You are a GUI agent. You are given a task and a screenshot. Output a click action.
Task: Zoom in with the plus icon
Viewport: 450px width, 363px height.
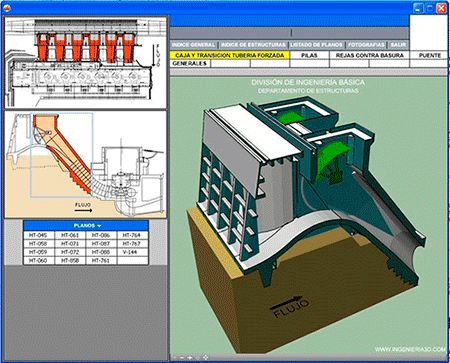coord(190,358)
